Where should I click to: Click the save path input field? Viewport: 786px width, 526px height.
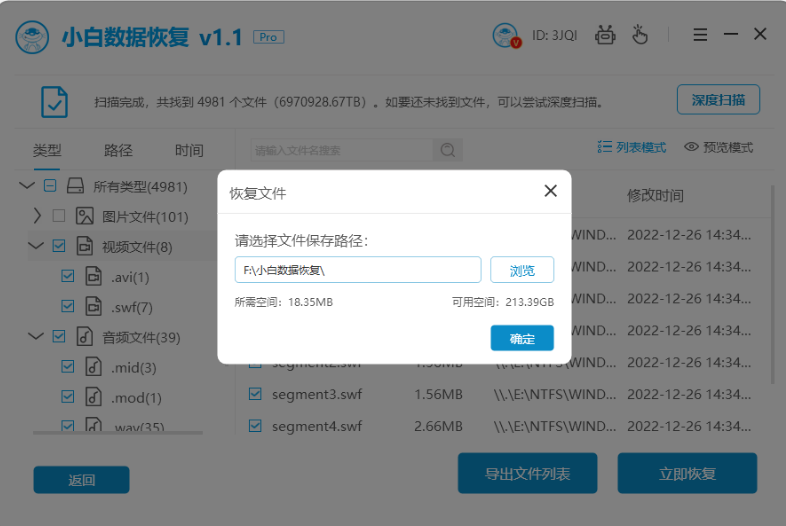358,270
